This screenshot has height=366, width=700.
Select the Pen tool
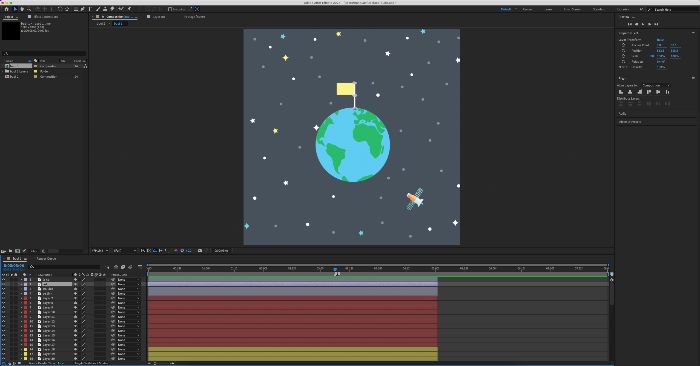[x=83, y=9]
